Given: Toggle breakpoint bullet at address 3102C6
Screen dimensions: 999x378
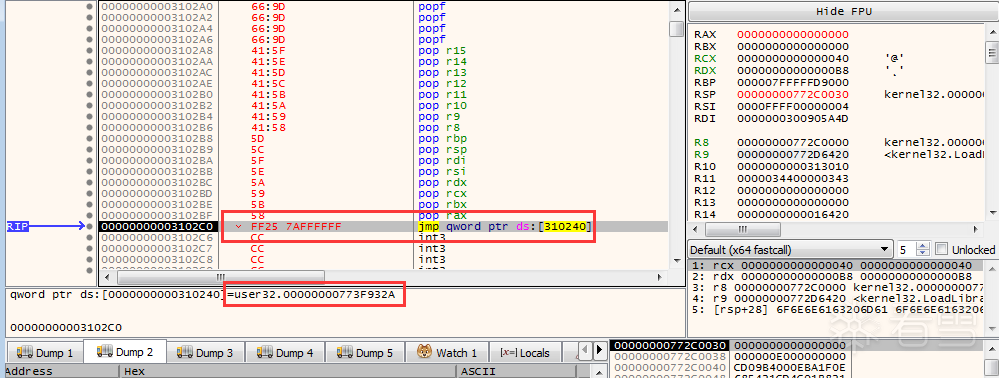Looking at the screenshot, I should click(x=90, y=237).
